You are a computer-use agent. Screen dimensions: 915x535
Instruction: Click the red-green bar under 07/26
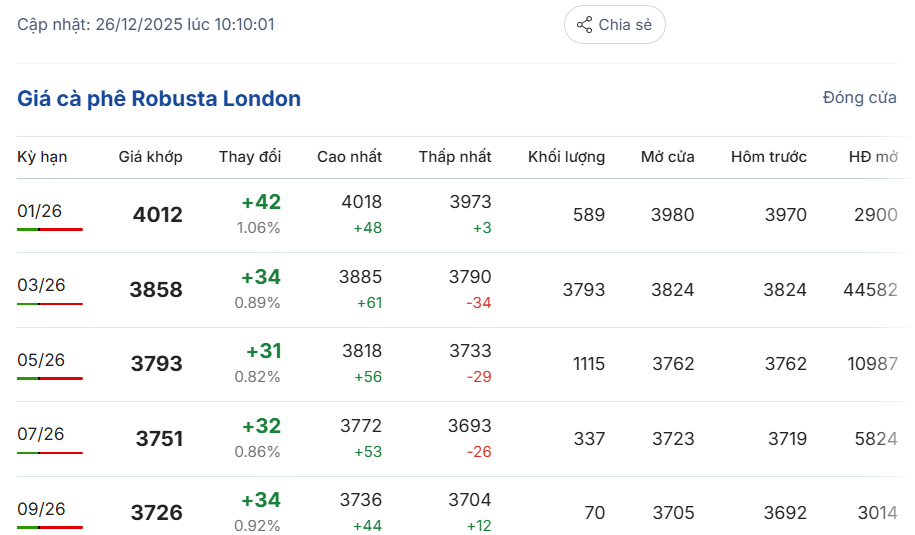(50, 453)
